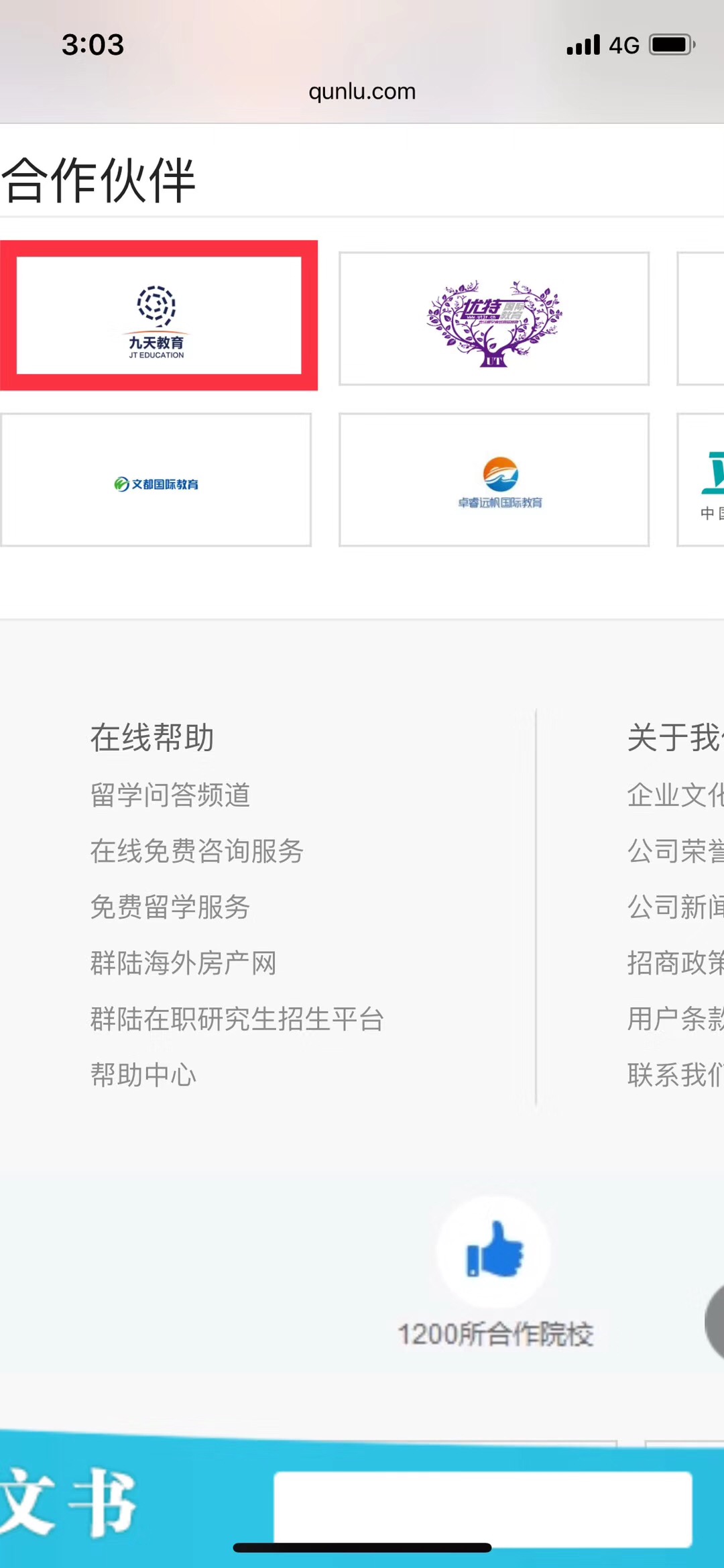This screenshot has width=724, height=1568.
Task: Open the 联系我们 link
Action: pos(676,1075)
